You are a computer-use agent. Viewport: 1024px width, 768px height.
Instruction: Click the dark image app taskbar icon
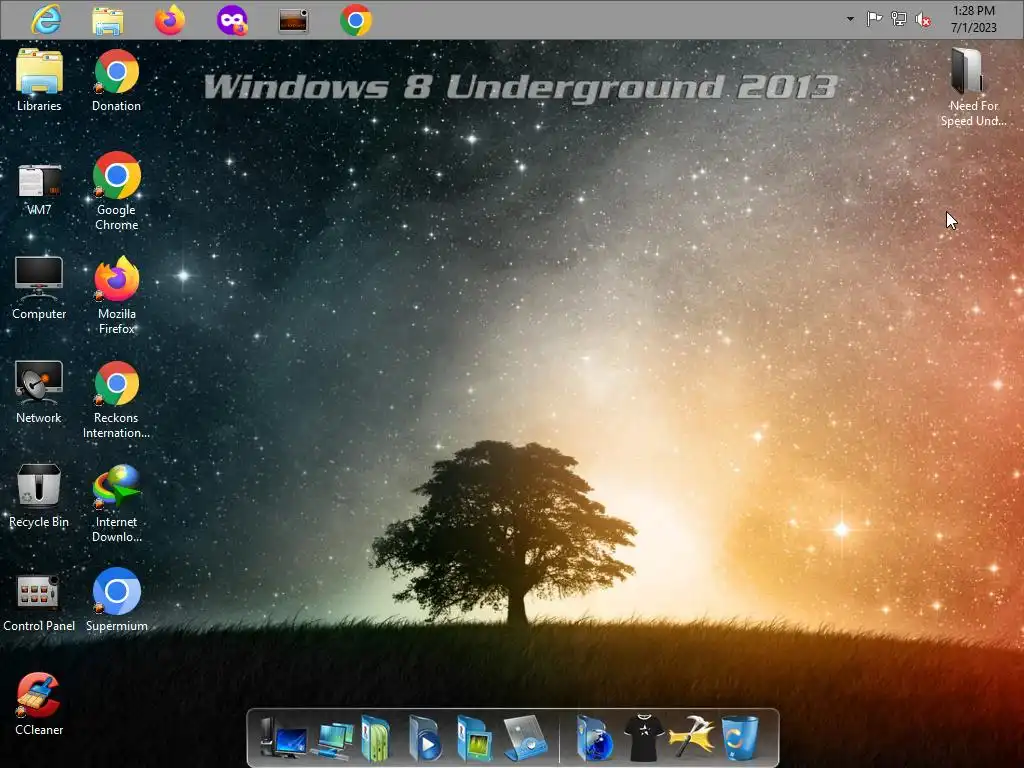[293, 20]
